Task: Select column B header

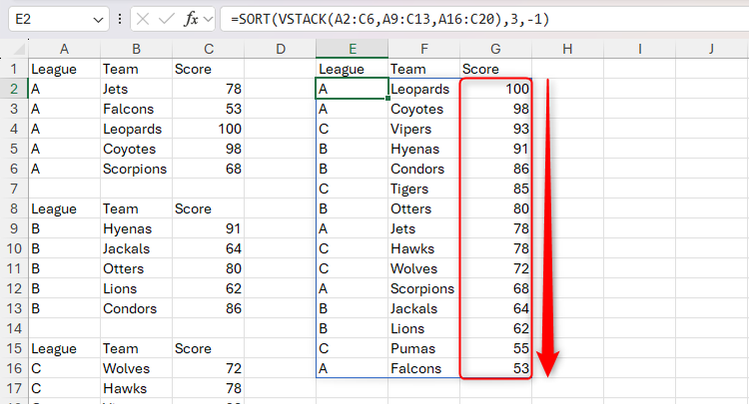Action: tap(136, 49)
